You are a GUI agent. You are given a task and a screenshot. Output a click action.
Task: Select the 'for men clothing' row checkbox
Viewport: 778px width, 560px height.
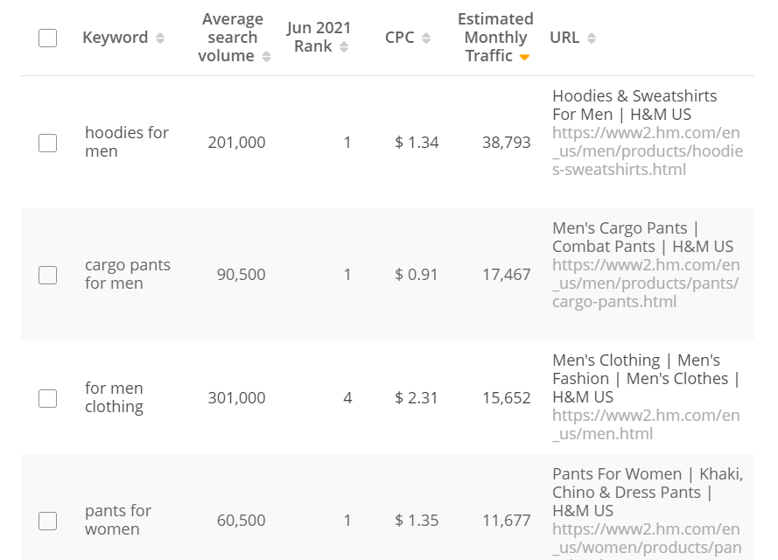[x=48, y=398]
